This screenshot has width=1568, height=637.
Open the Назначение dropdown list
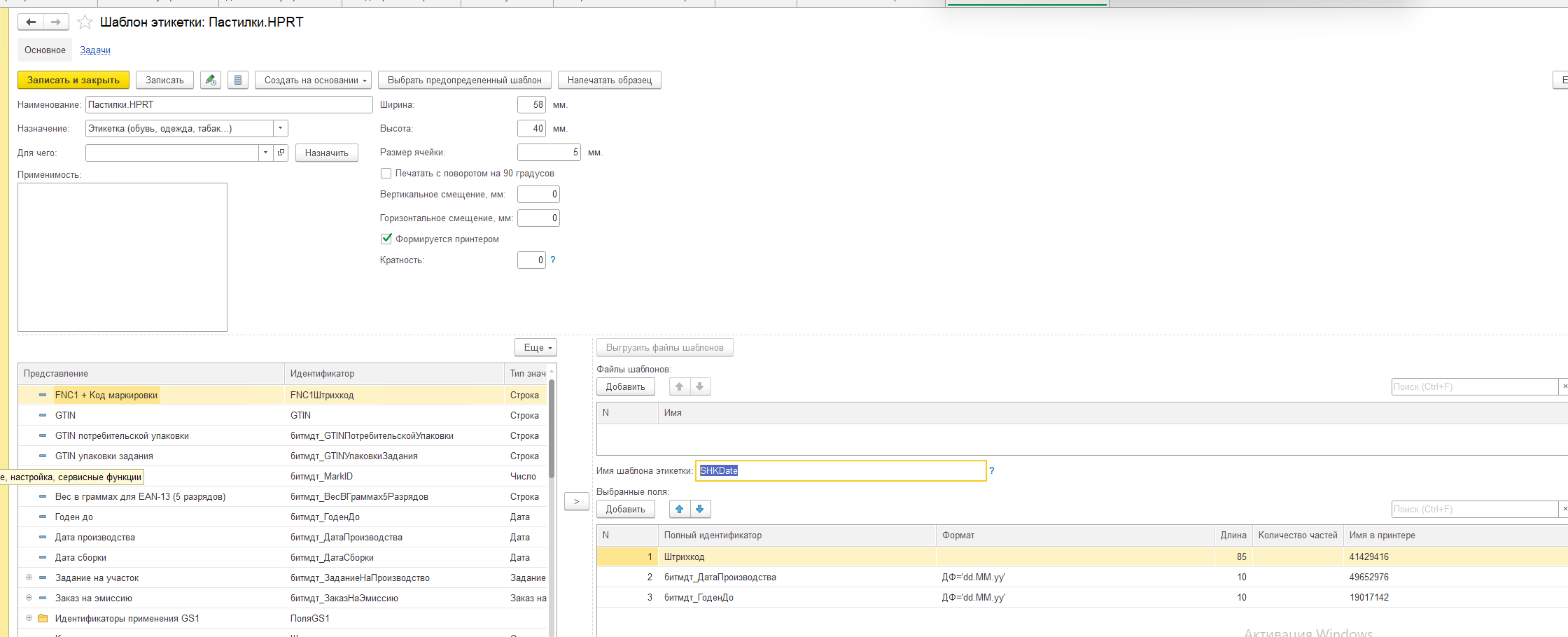pos(280,129)
